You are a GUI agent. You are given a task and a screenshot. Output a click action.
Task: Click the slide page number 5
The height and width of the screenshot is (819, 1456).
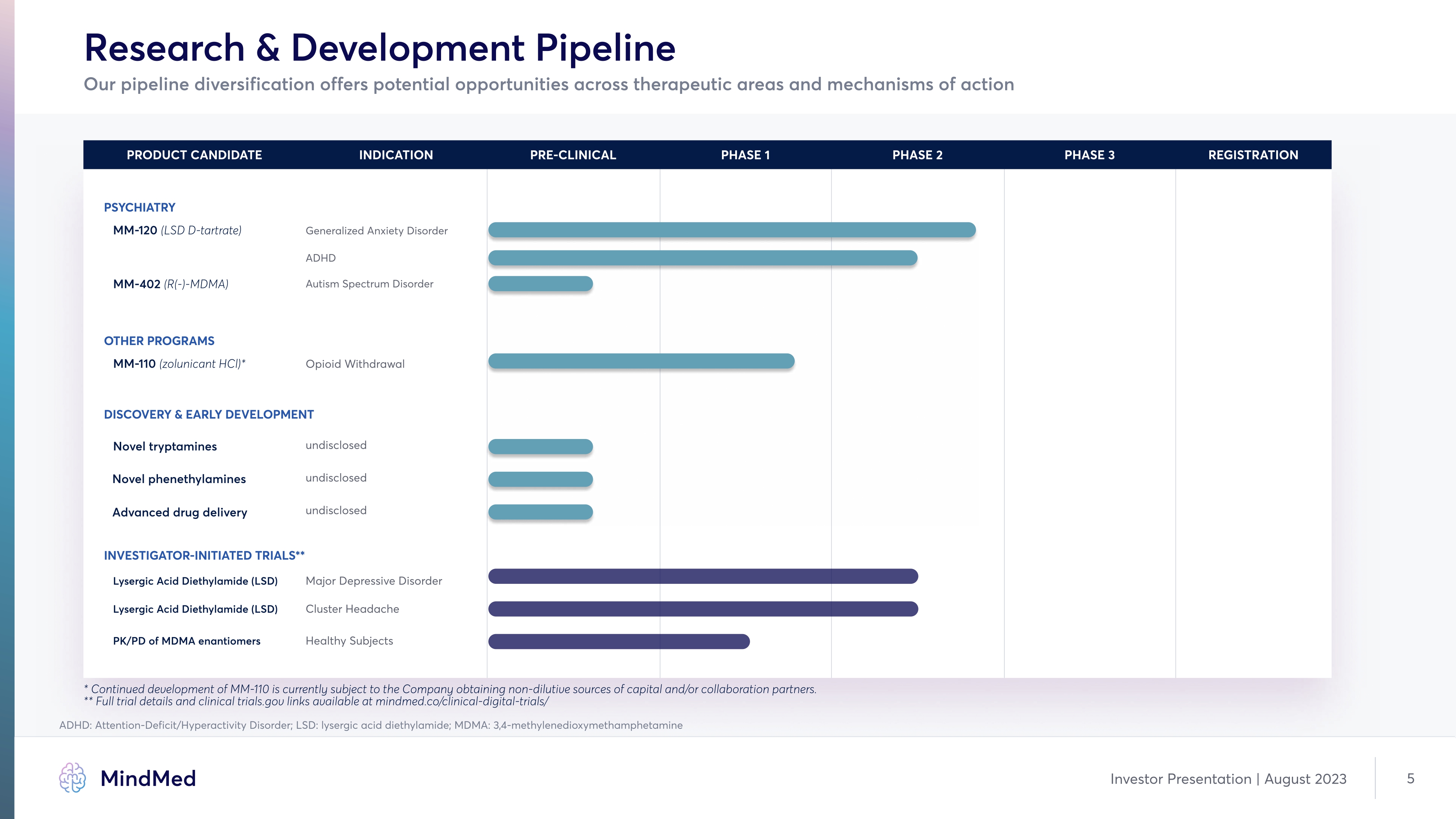click(x=1410, y=778)
